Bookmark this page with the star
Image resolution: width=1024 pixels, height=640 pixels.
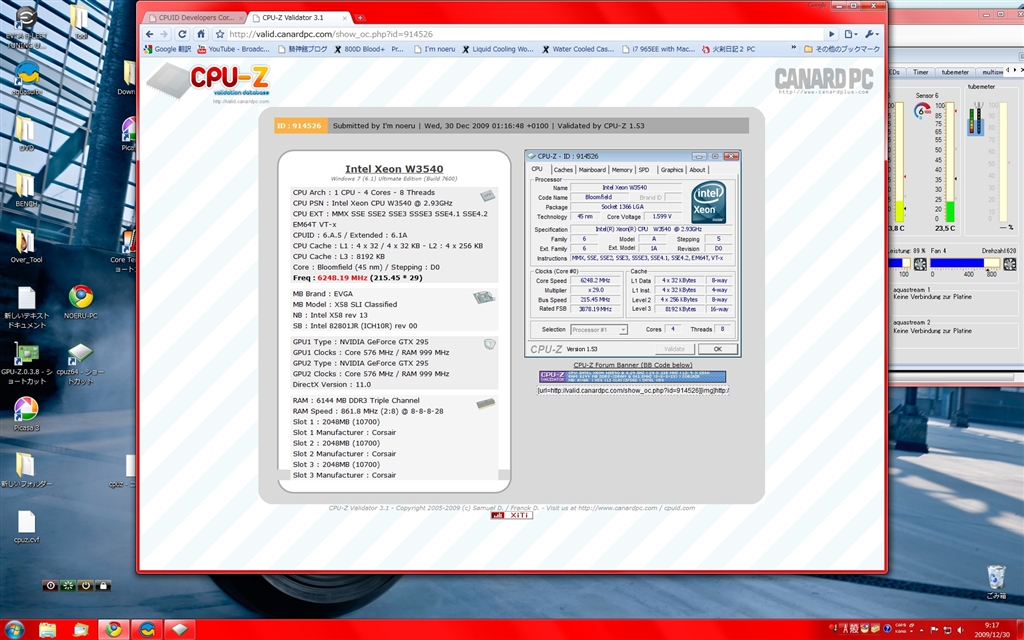click(220, 34)
